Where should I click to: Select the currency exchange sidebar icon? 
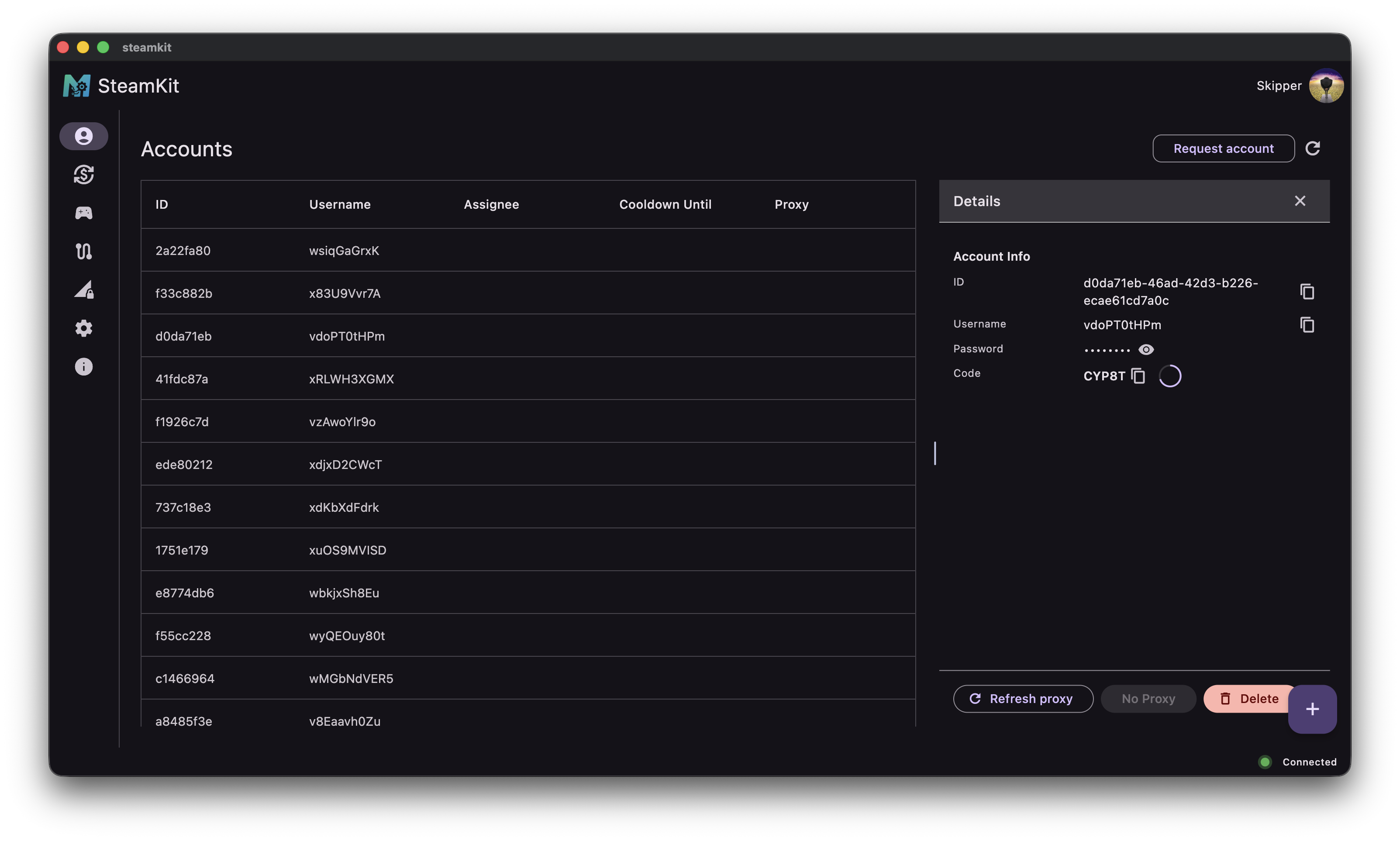[x=84, y=174]
